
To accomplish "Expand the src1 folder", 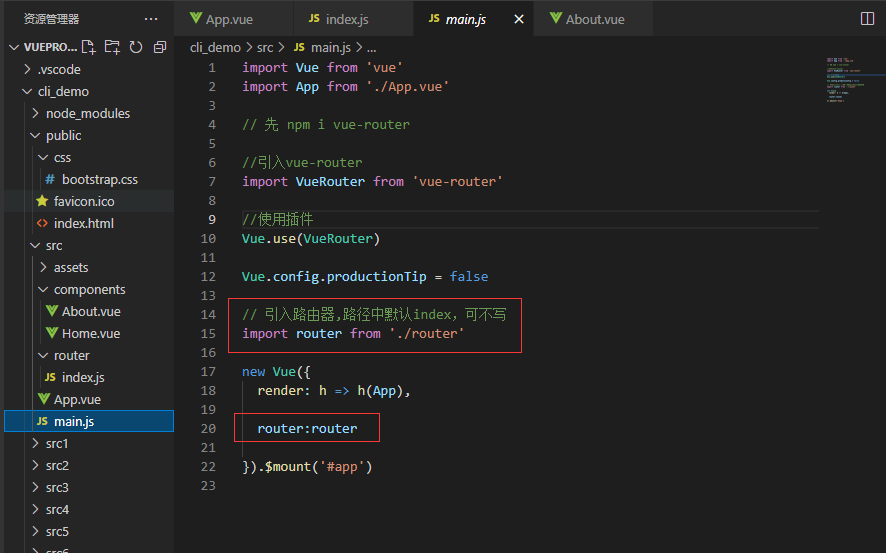I will click(x=36, y=443).
